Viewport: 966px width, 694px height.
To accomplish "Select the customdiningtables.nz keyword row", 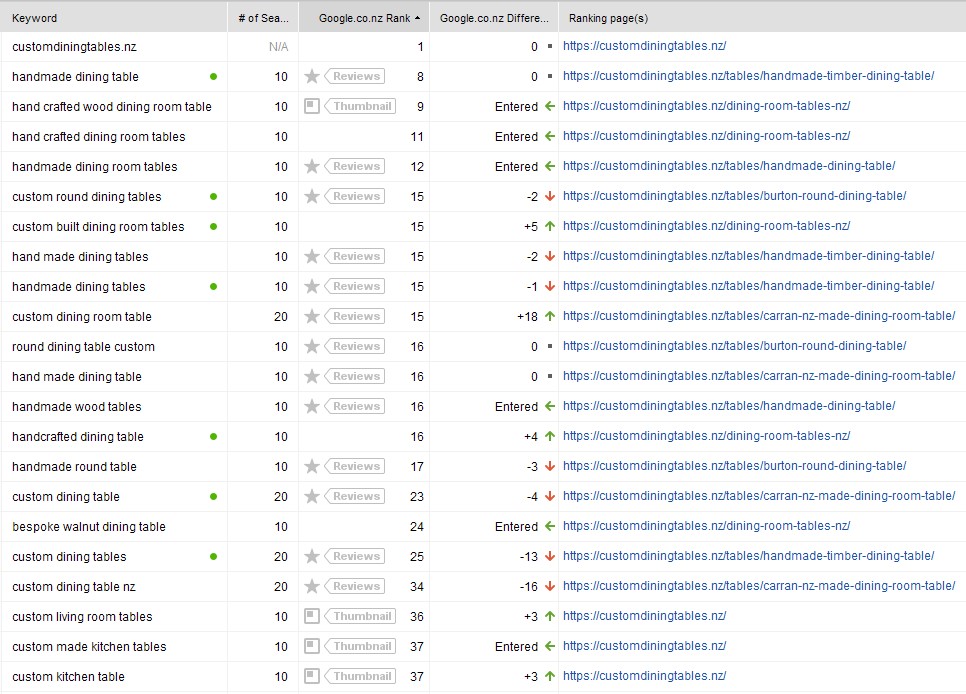I will click(x=74, y=47).
